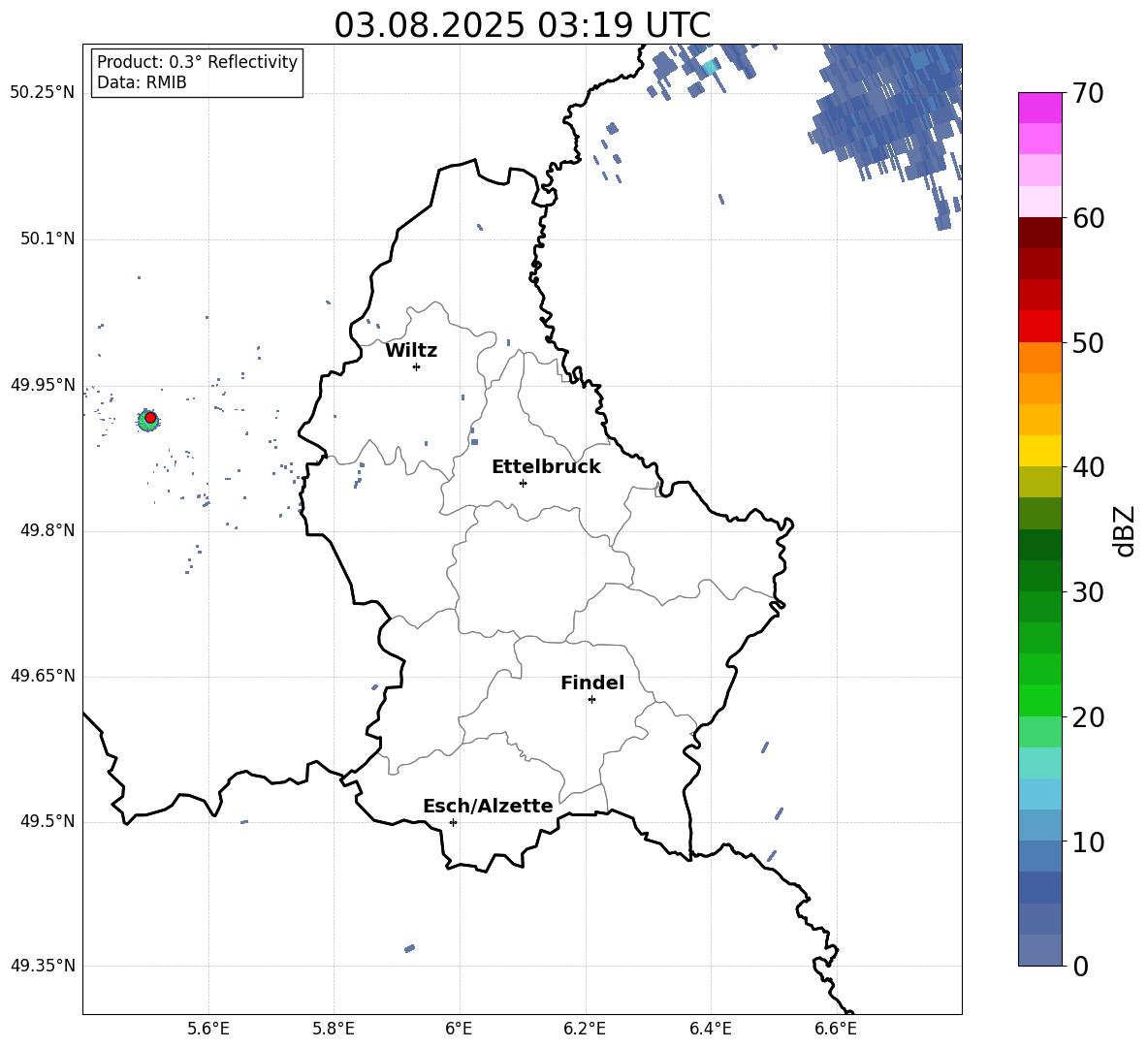The image size is (1148, 1048).
Task: Pick the bright red swatch just above 50
Action: click(1040, 327)
